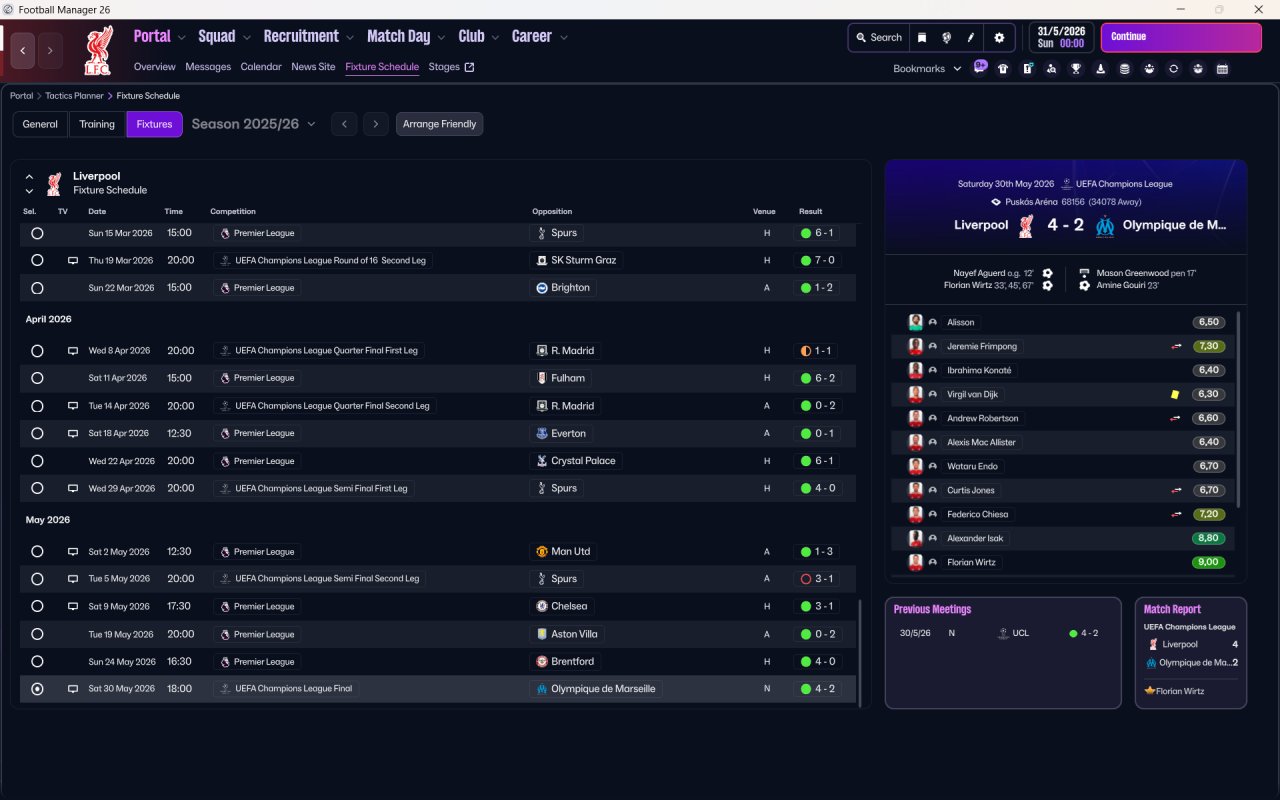Open the Season 2025/26 dropdown
Screen dimensions: 1280x800
[x=253, y=124]
